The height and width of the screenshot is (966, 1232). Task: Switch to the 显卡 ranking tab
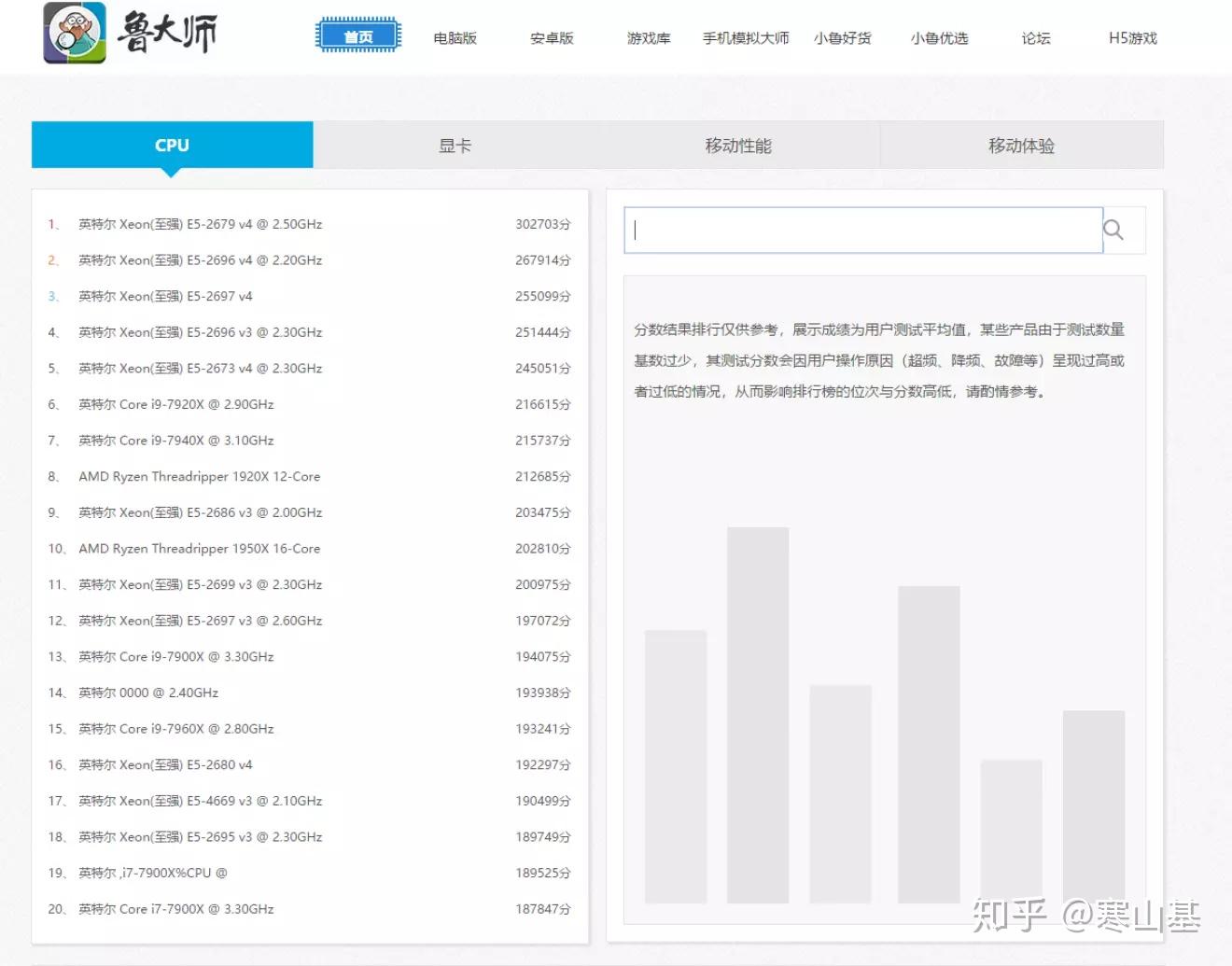click(x=455, y=145)
